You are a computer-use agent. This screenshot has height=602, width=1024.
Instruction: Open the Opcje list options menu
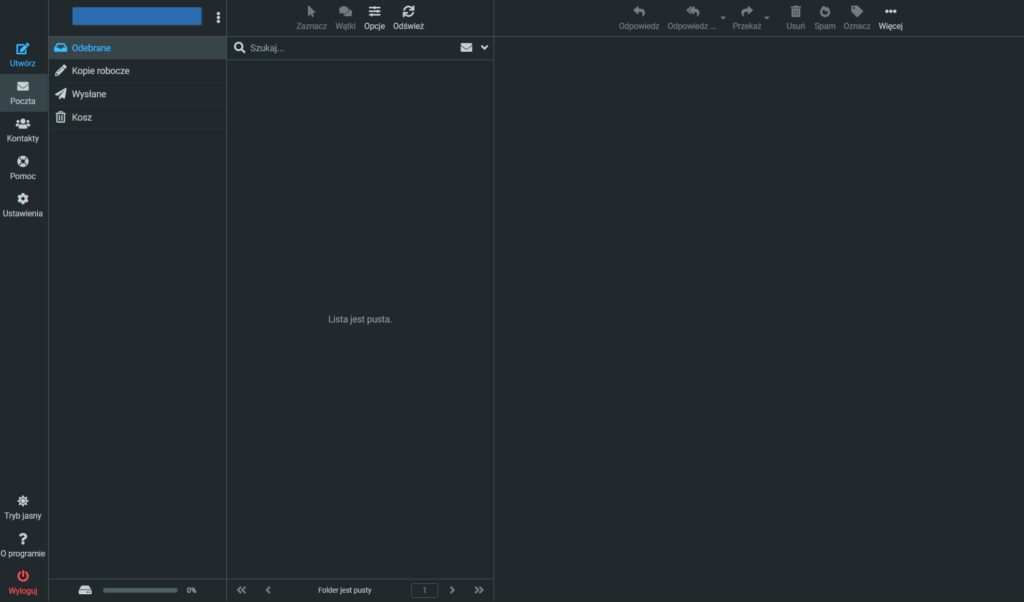click(374, 12)
